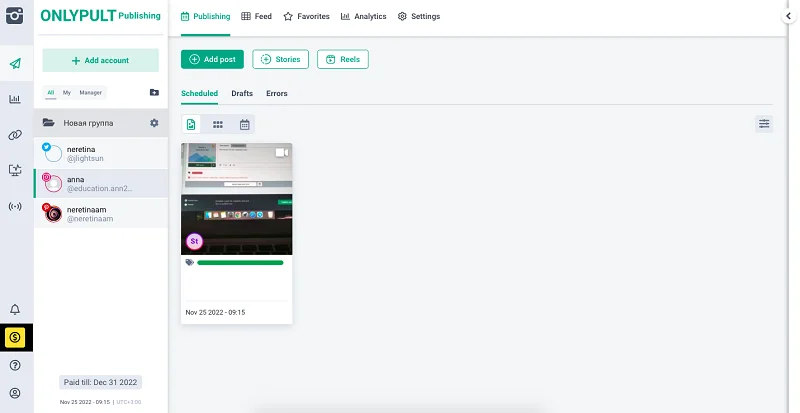The height and width of the screenshot is (413, 800).
Task: Switch to calendar view of posts
Action: click(x=244, y=125)
